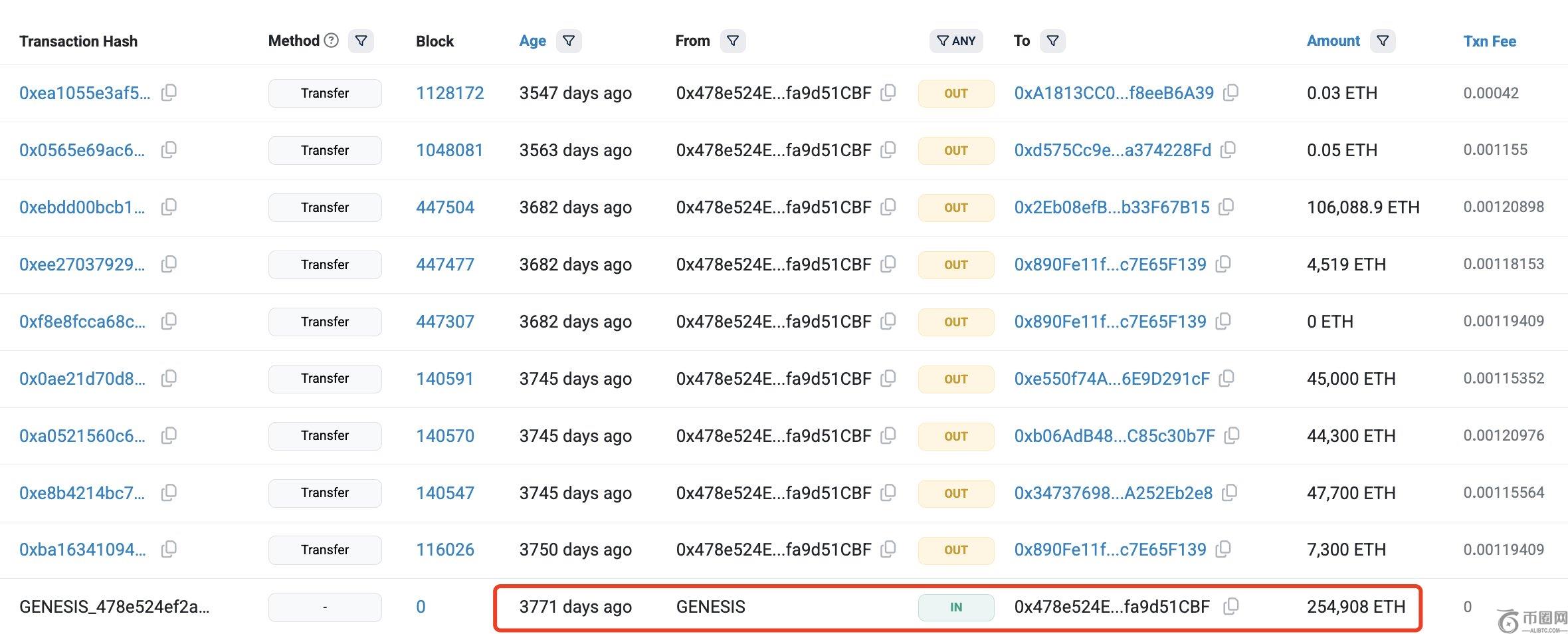Open the To address filter
1568x634 pixels.
[x=1052, y=41]
